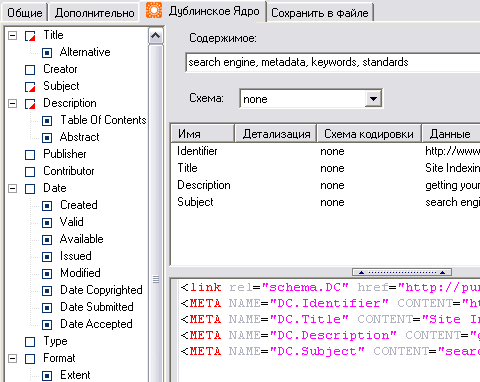Image resolution: width=480 pixels, height=382 pixels.
Task: Select the Table Of Contents label
Action: 103,120
